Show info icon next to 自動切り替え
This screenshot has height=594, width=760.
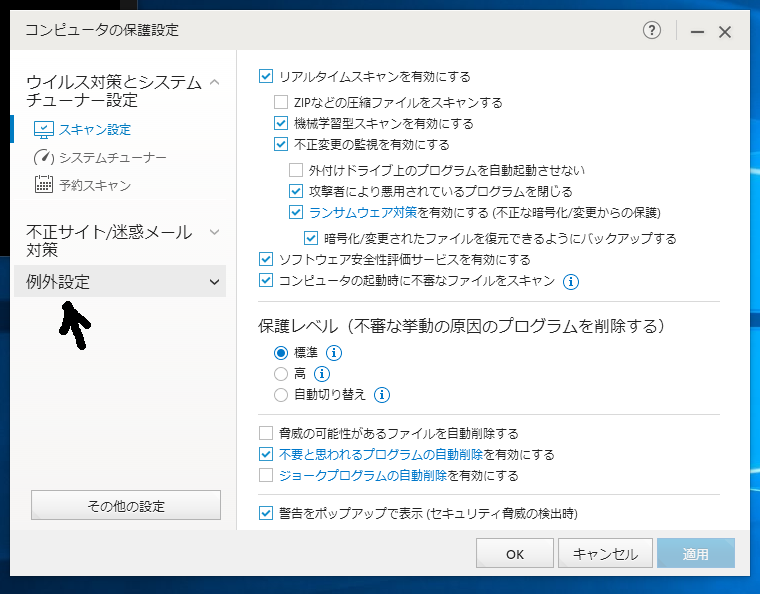[381, 395]
